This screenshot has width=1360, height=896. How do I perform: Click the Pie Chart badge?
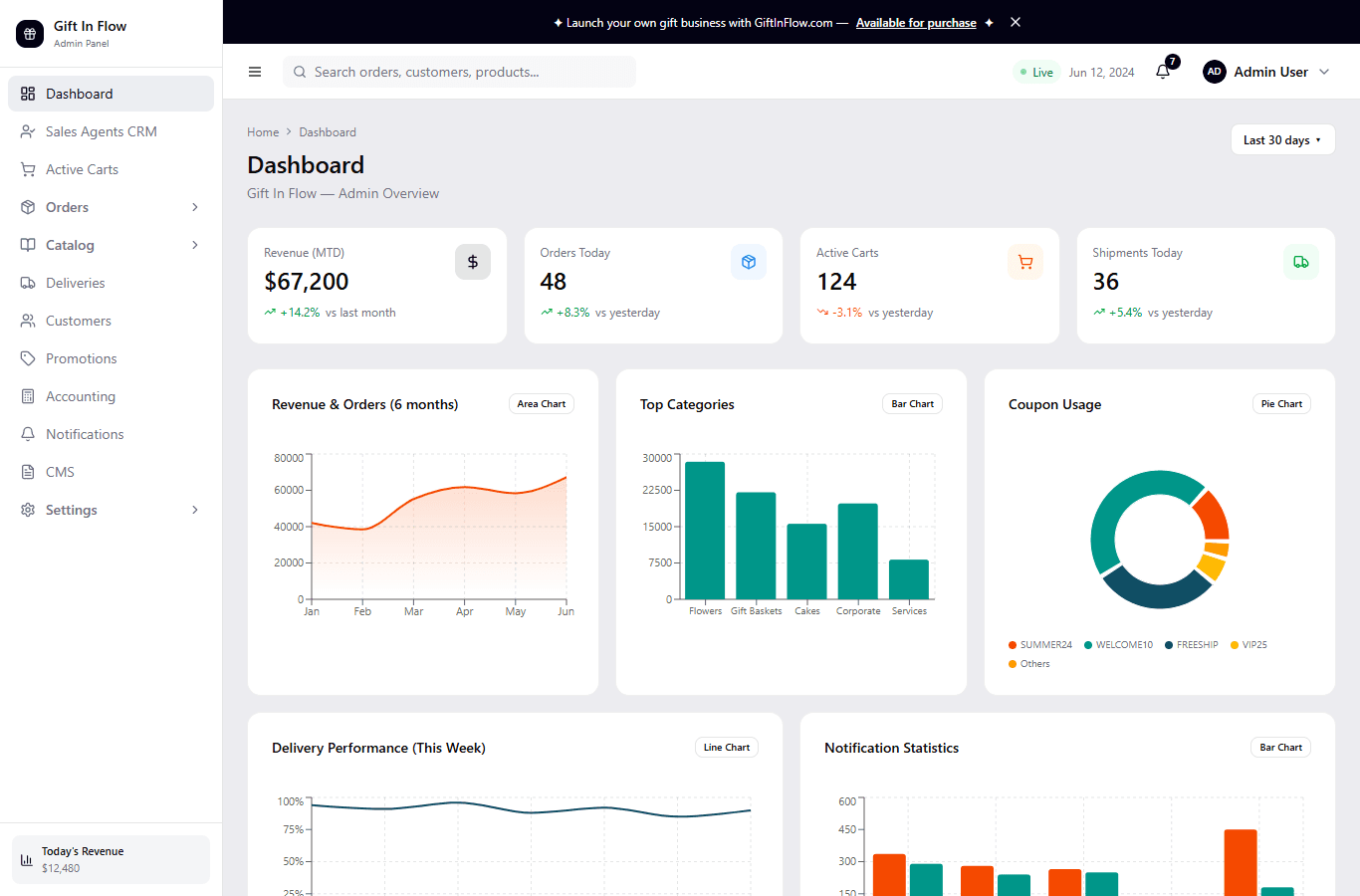[x=1281, y=403]
